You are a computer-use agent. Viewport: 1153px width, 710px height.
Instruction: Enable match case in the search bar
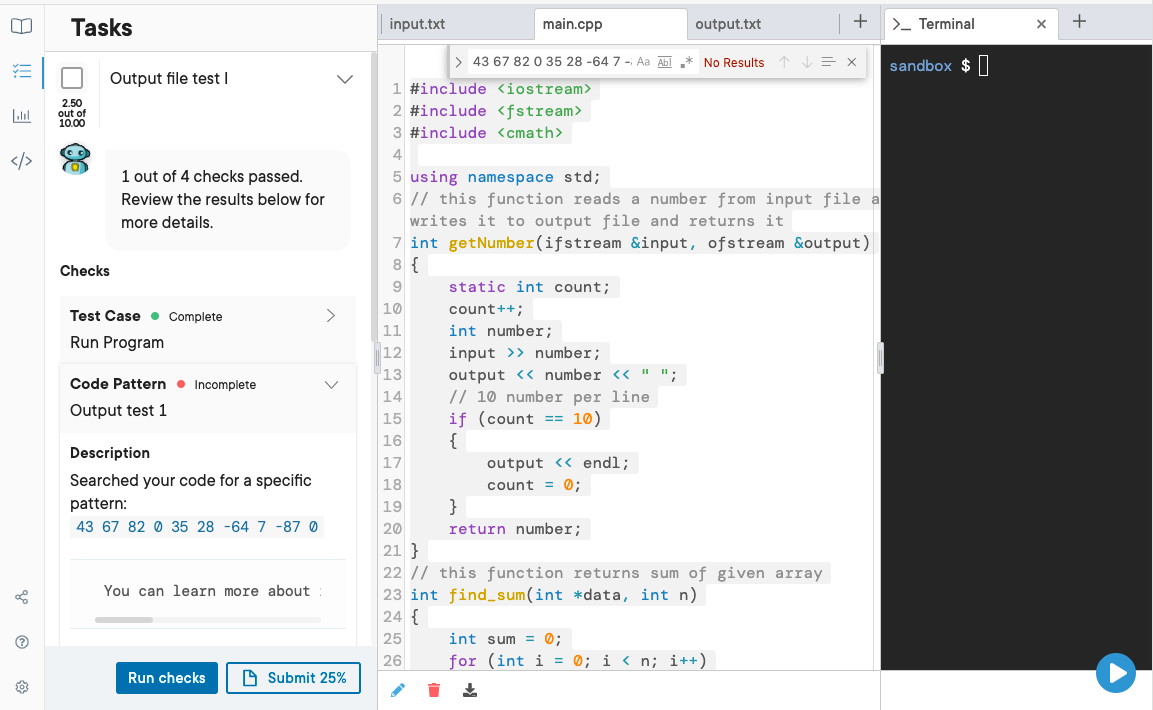(x=643, y=62)
